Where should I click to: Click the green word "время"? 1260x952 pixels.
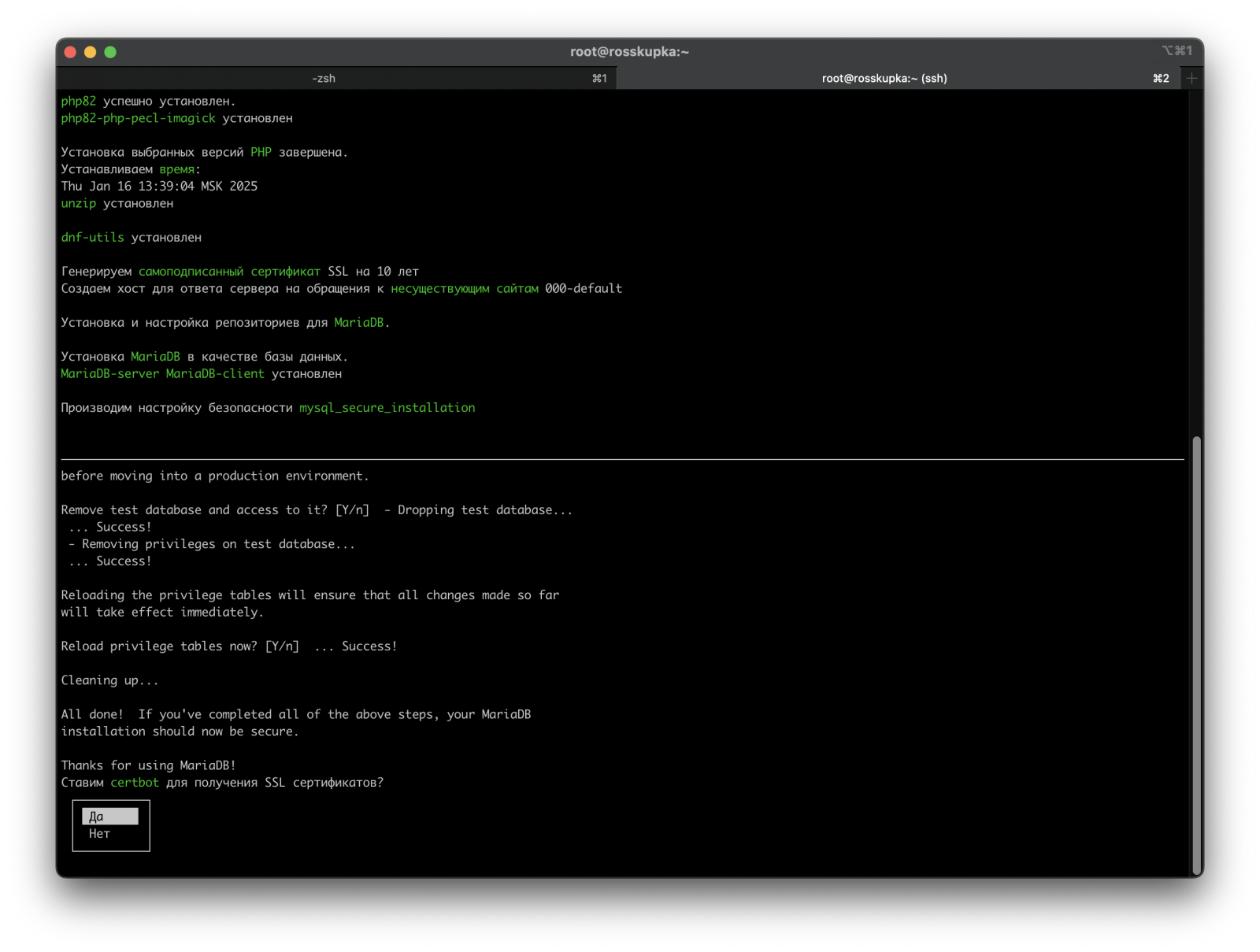(x=176, y=169)
